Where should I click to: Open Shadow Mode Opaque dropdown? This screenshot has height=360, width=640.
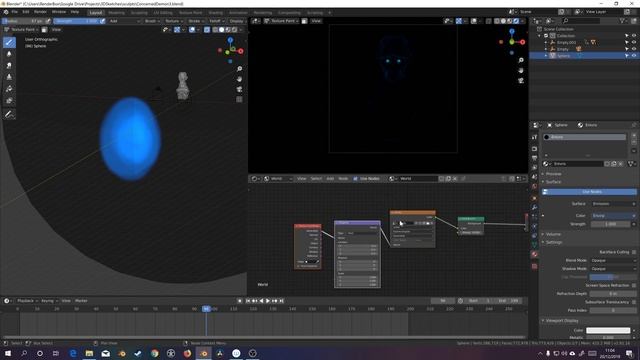tap(613, 269)
